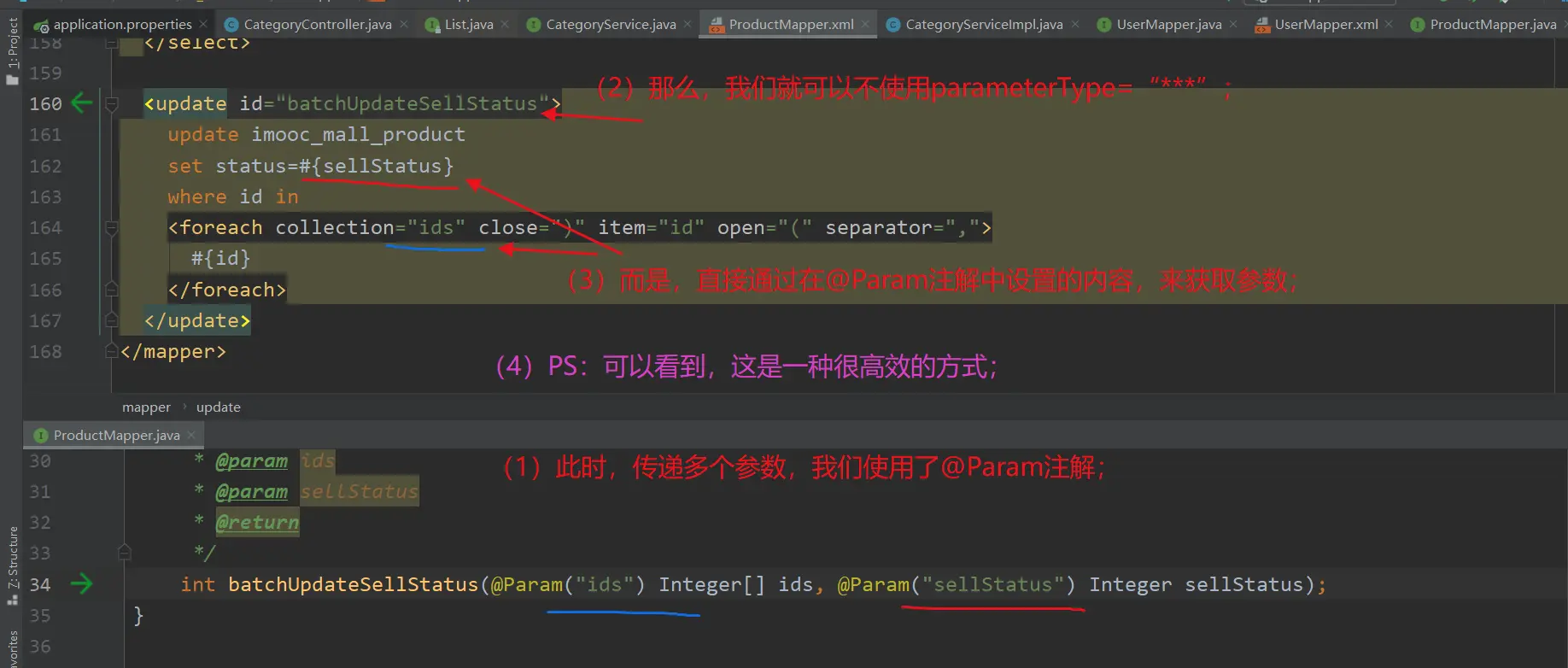Click the @Param("sellStatus") annotation
1568x668 pixels.
click(957, 584)
